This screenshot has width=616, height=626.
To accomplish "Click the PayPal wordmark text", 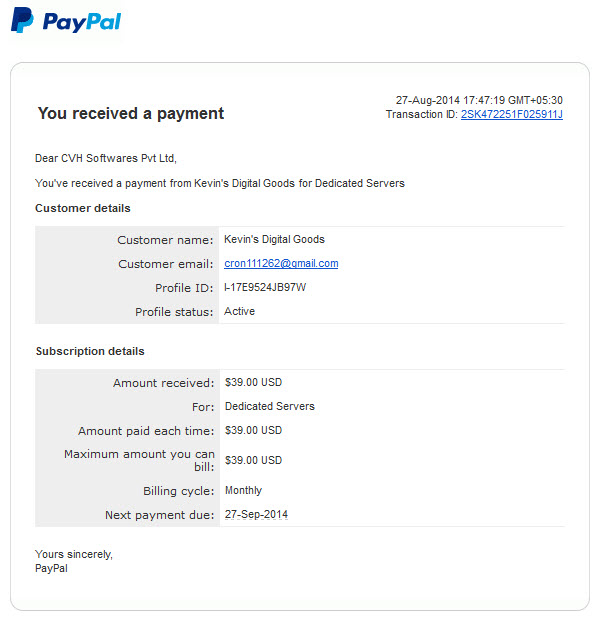I will point(82,22).
